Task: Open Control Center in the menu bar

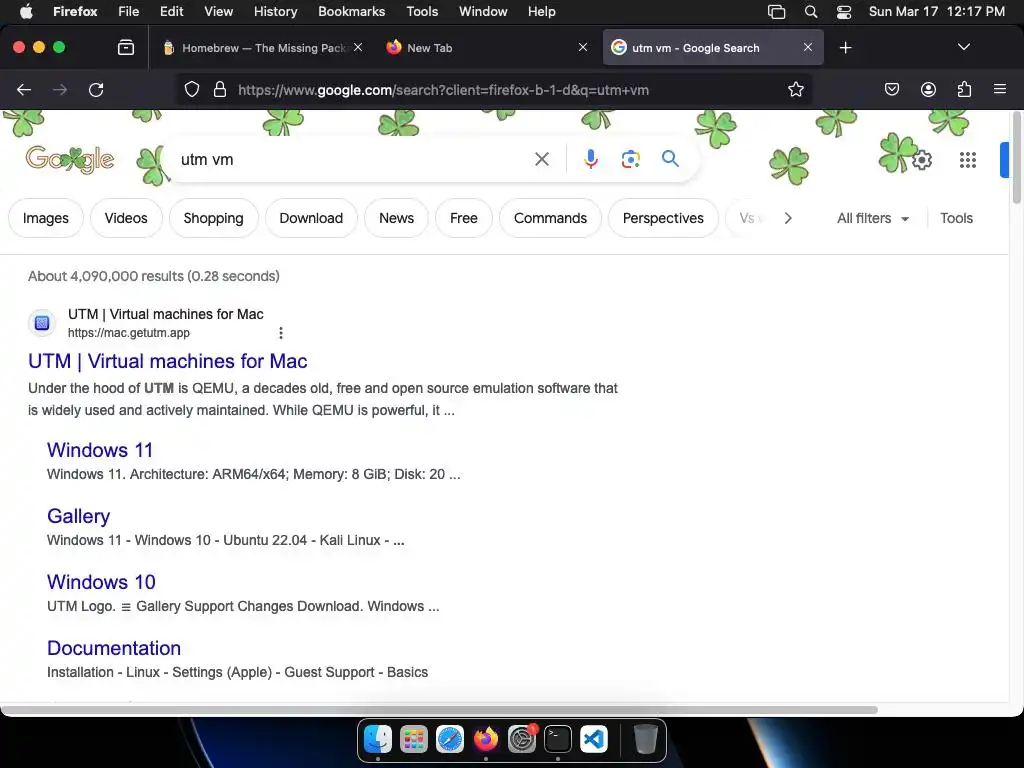Action: [x=844, y=12]
